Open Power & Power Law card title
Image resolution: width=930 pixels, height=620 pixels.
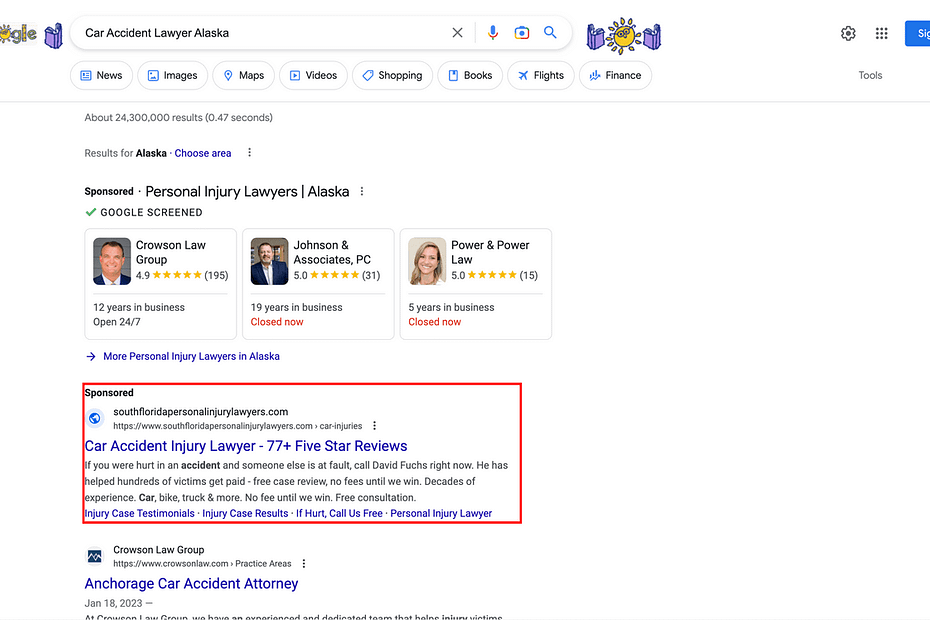pos(491,252)
